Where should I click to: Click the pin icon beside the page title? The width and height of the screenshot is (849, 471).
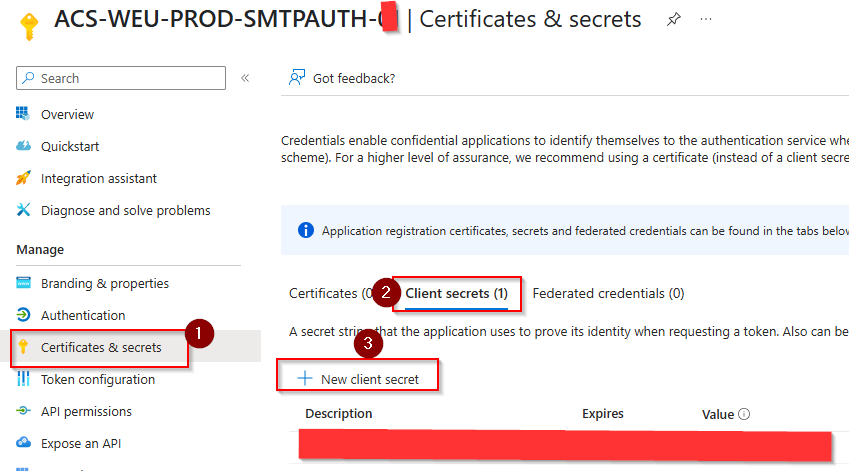[674, 20]
